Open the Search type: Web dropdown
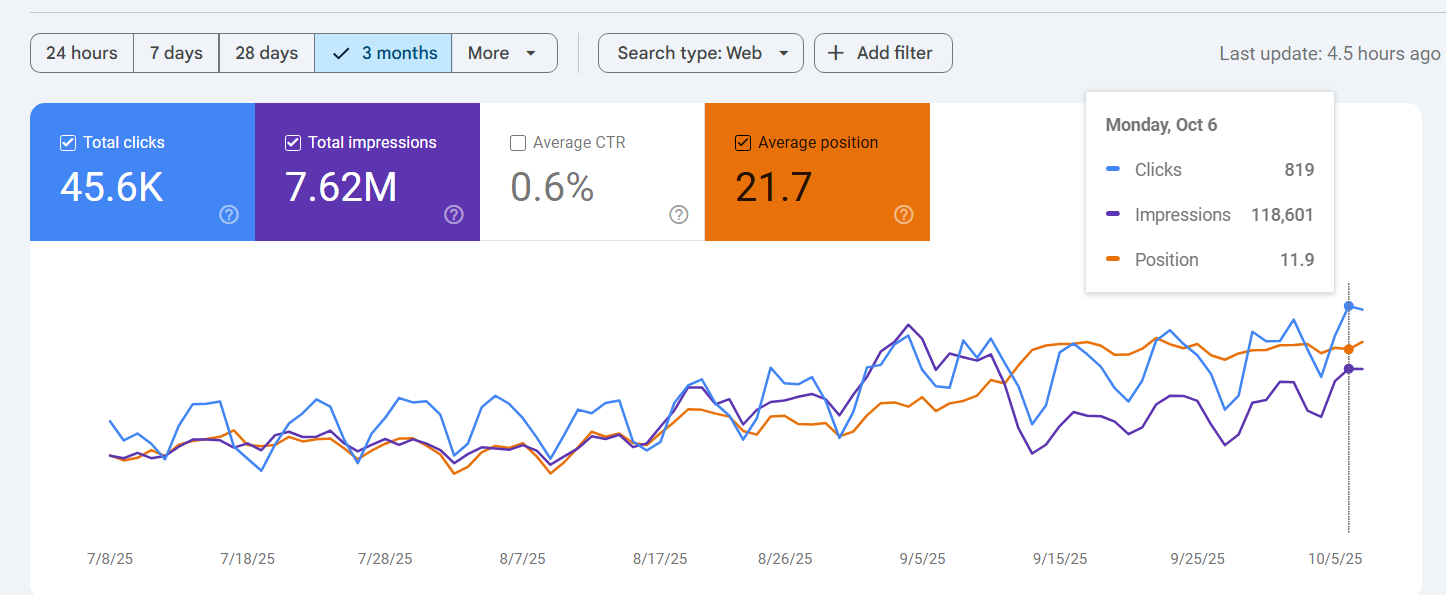1446x595 pixels. (700, 53)
